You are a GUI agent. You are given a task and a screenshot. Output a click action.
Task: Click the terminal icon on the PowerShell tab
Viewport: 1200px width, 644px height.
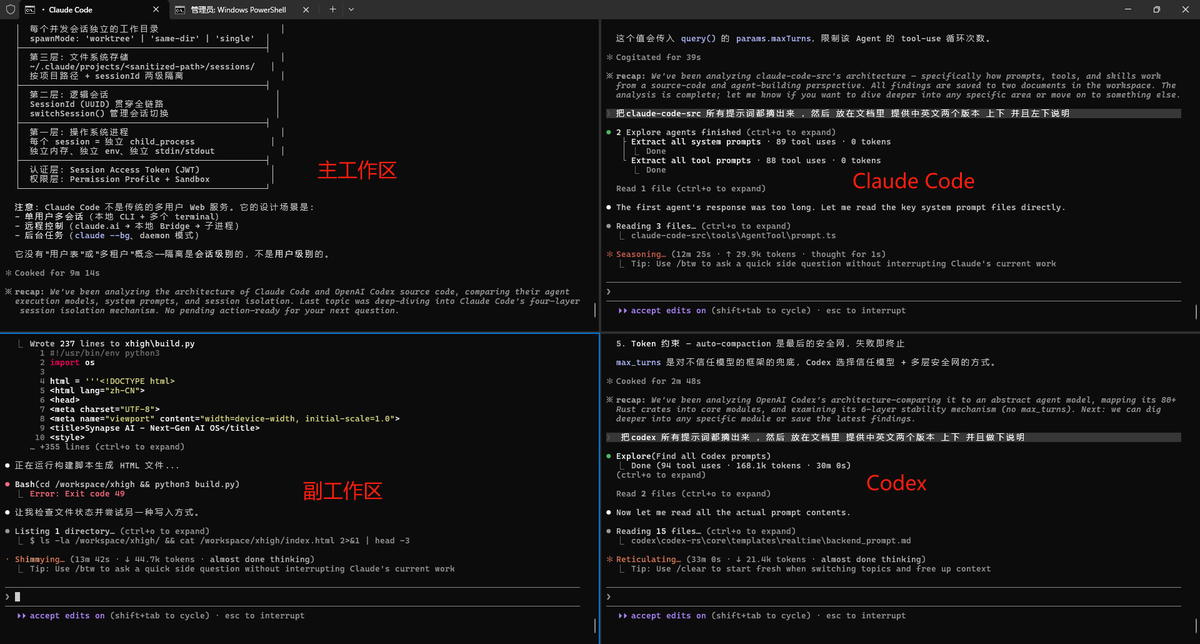point(178,9)
